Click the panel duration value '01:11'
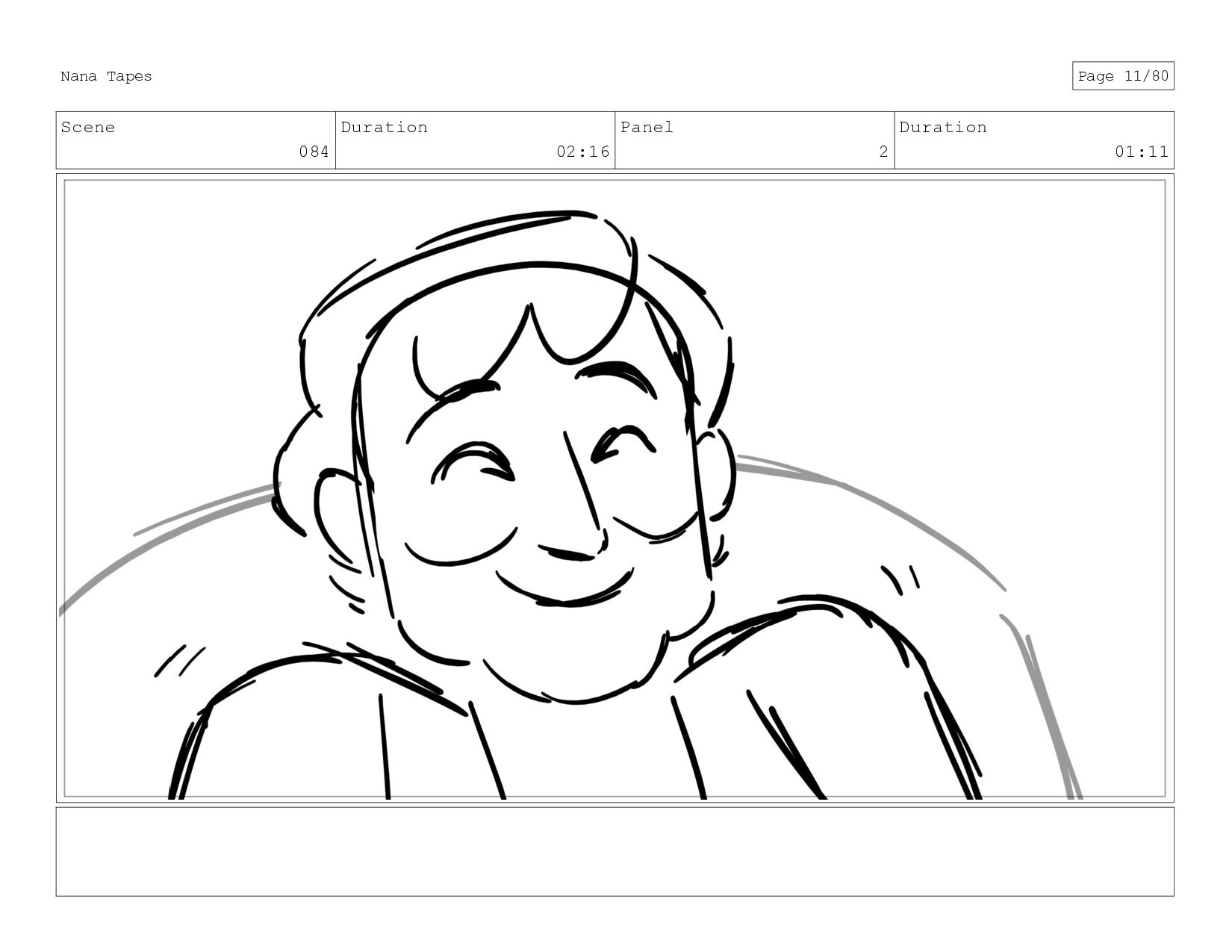The image size is (1232, 952). (x=1141, y=152)
